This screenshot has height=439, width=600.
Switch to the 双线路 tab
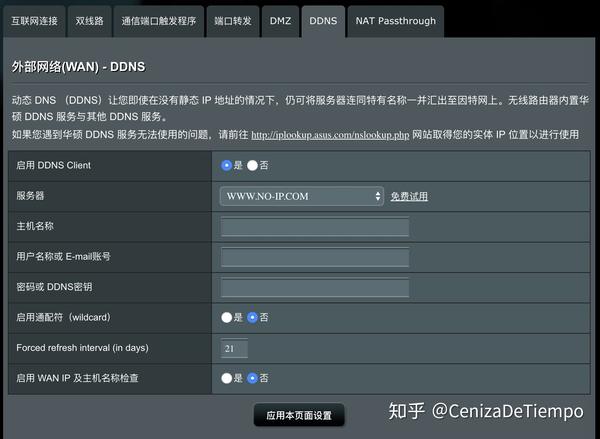click(x=90, y=21)
